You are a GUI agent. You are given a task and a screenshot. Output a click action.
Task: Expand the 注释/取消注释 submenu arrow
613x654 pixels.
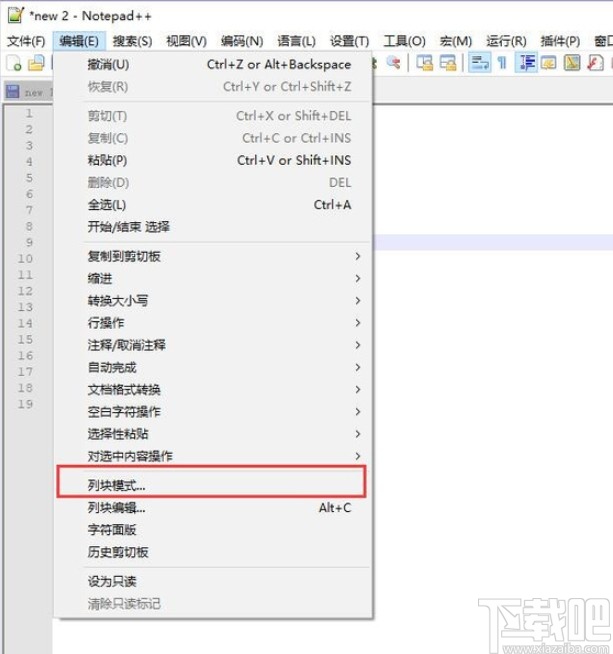tap(358, 345)
